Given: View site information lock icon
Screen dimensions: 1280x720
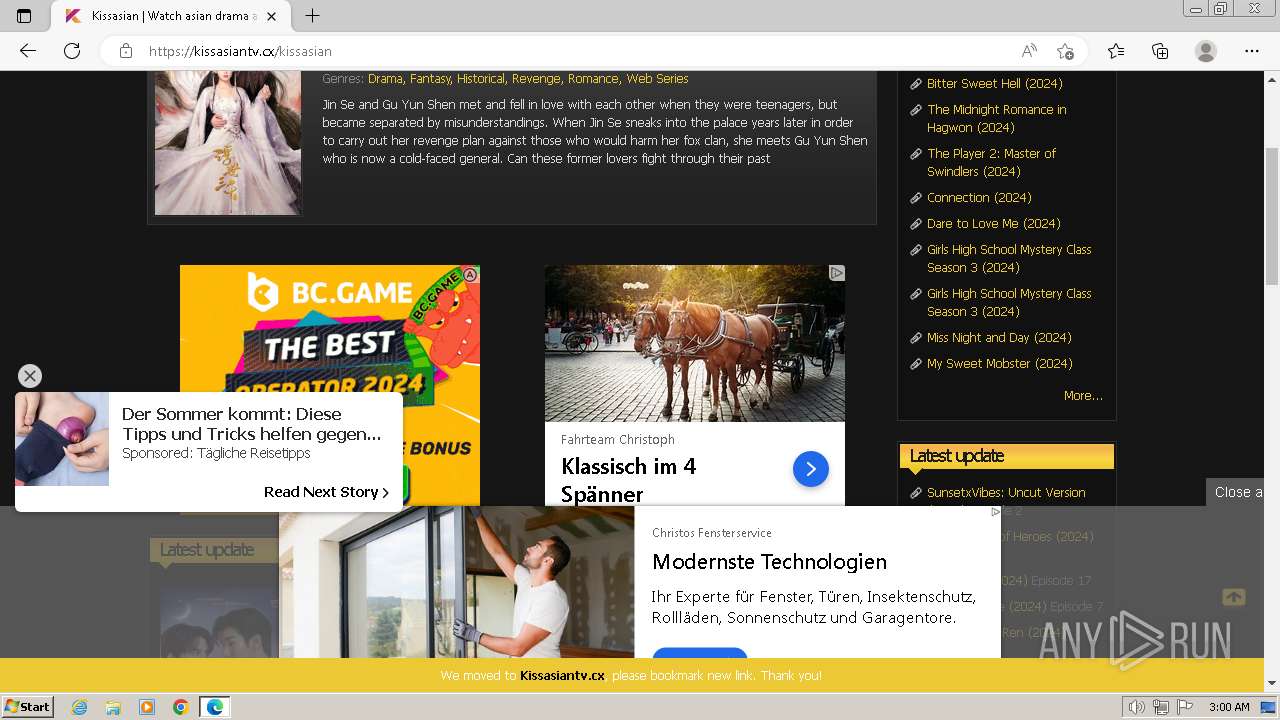Looking at the screenshot, I should coord(125,51).
